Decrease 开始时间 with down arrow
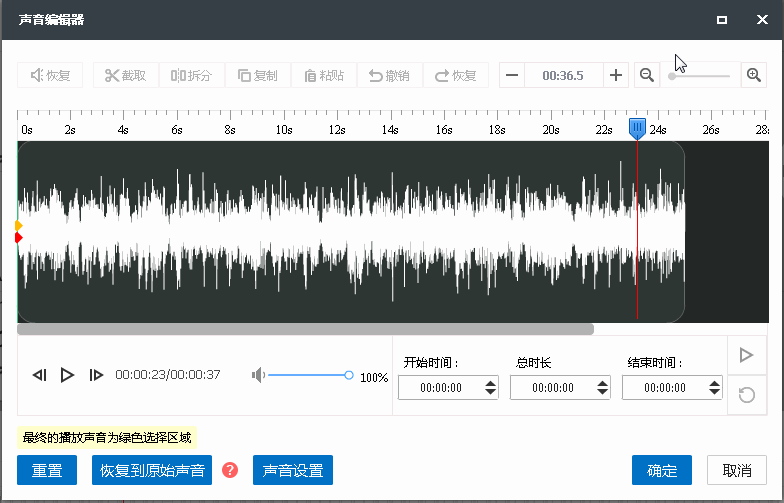The width and height of the screenshot is (784, 503). [x=491, y=392]
